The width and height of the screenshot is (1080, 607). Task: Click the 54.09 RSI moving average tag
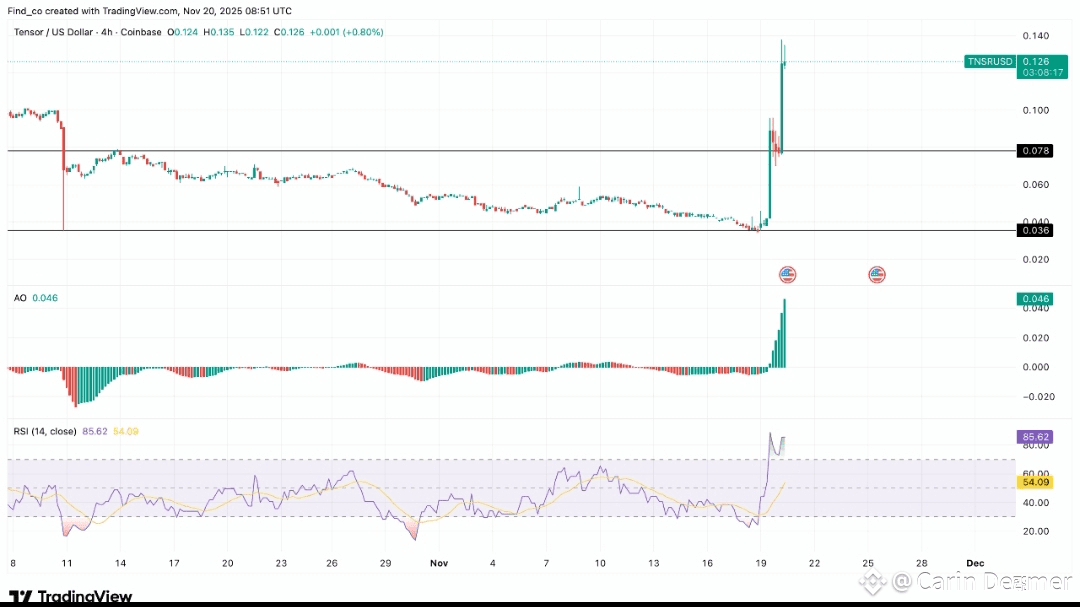tap(1035, 482)
